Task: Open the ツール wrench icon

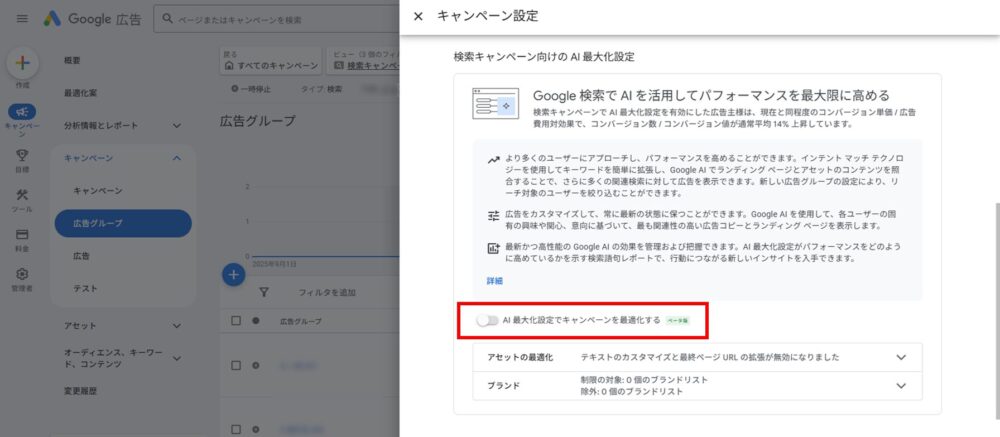Action: [22, 195]
